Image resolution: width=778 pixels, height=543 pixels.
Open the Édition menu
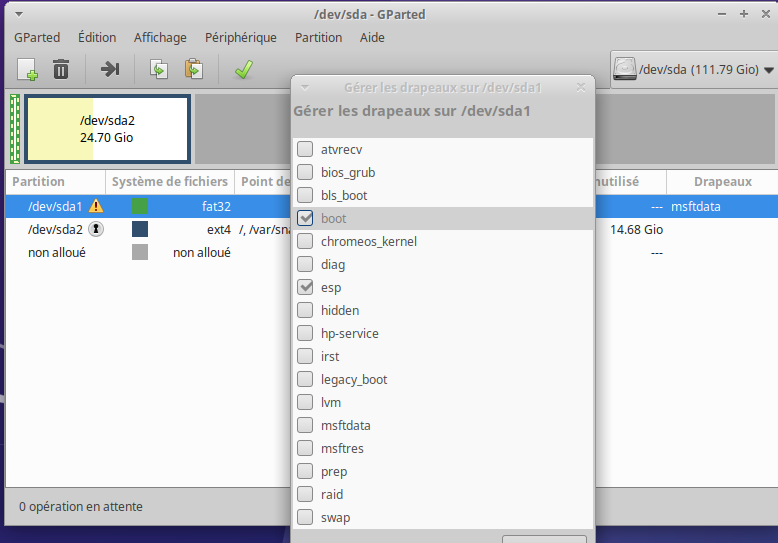click(x=97, y=38)
